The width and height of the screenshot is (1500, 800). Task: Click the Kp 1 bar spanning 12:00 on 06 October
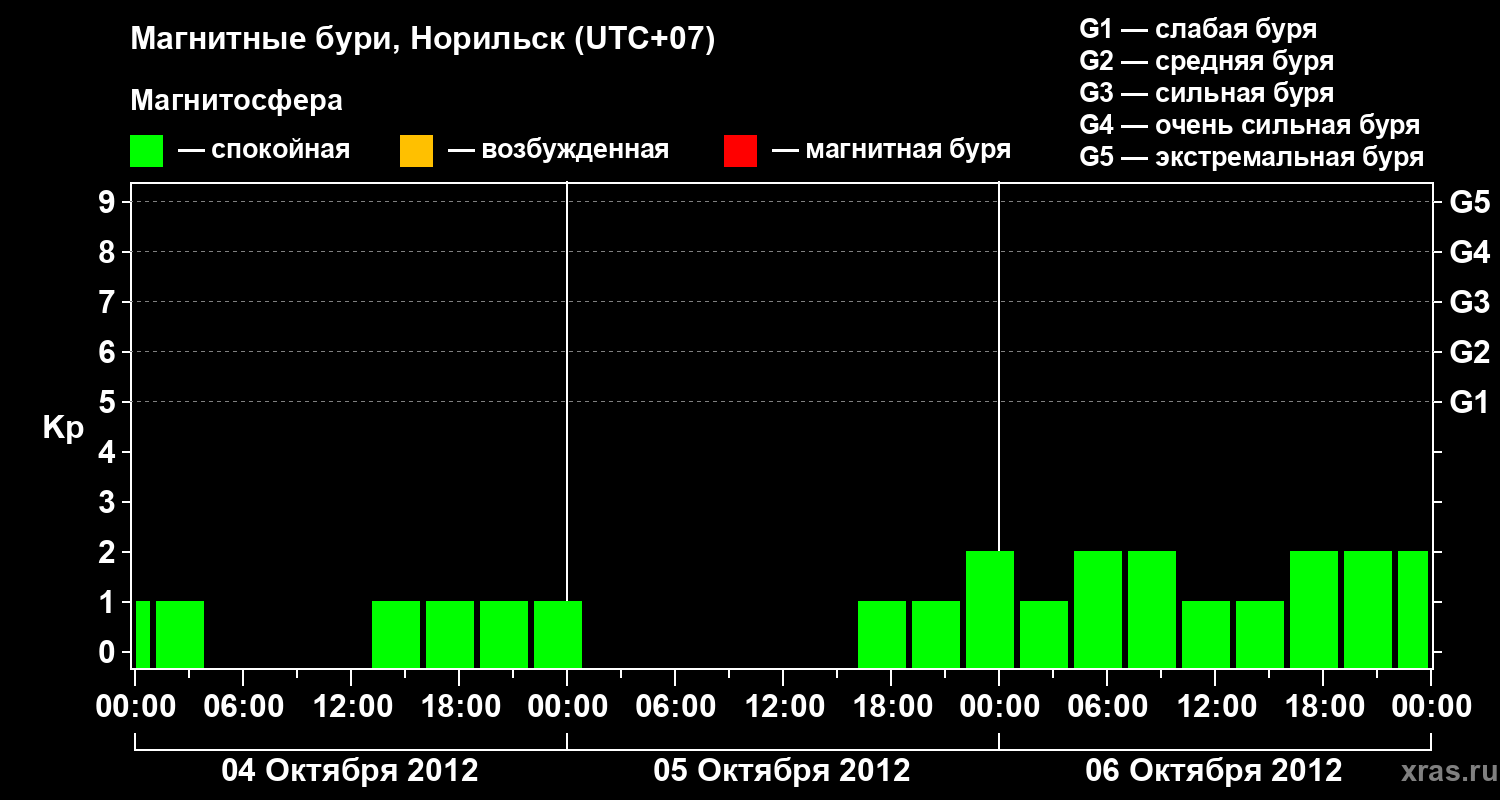pyautogui.click(x=1206, y=634)
